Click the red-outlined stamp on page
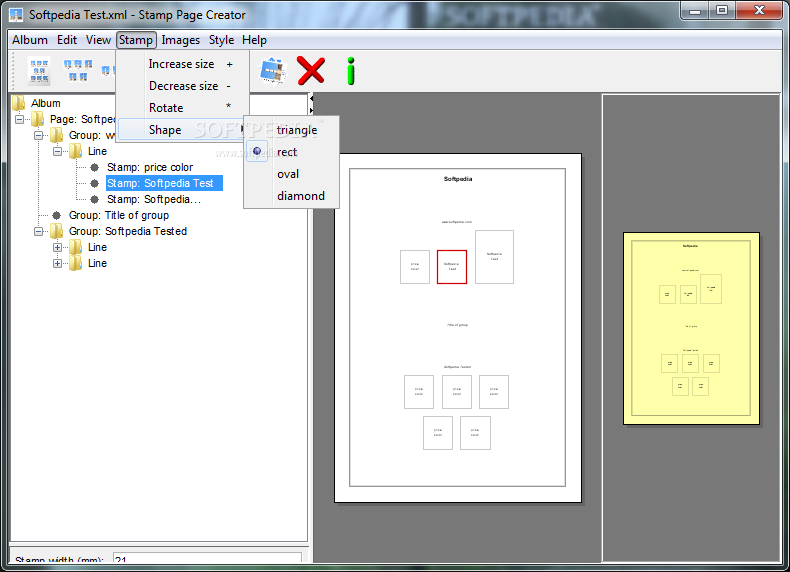The width and height of the screenshot is (790, 572). [x=452, y=267]
